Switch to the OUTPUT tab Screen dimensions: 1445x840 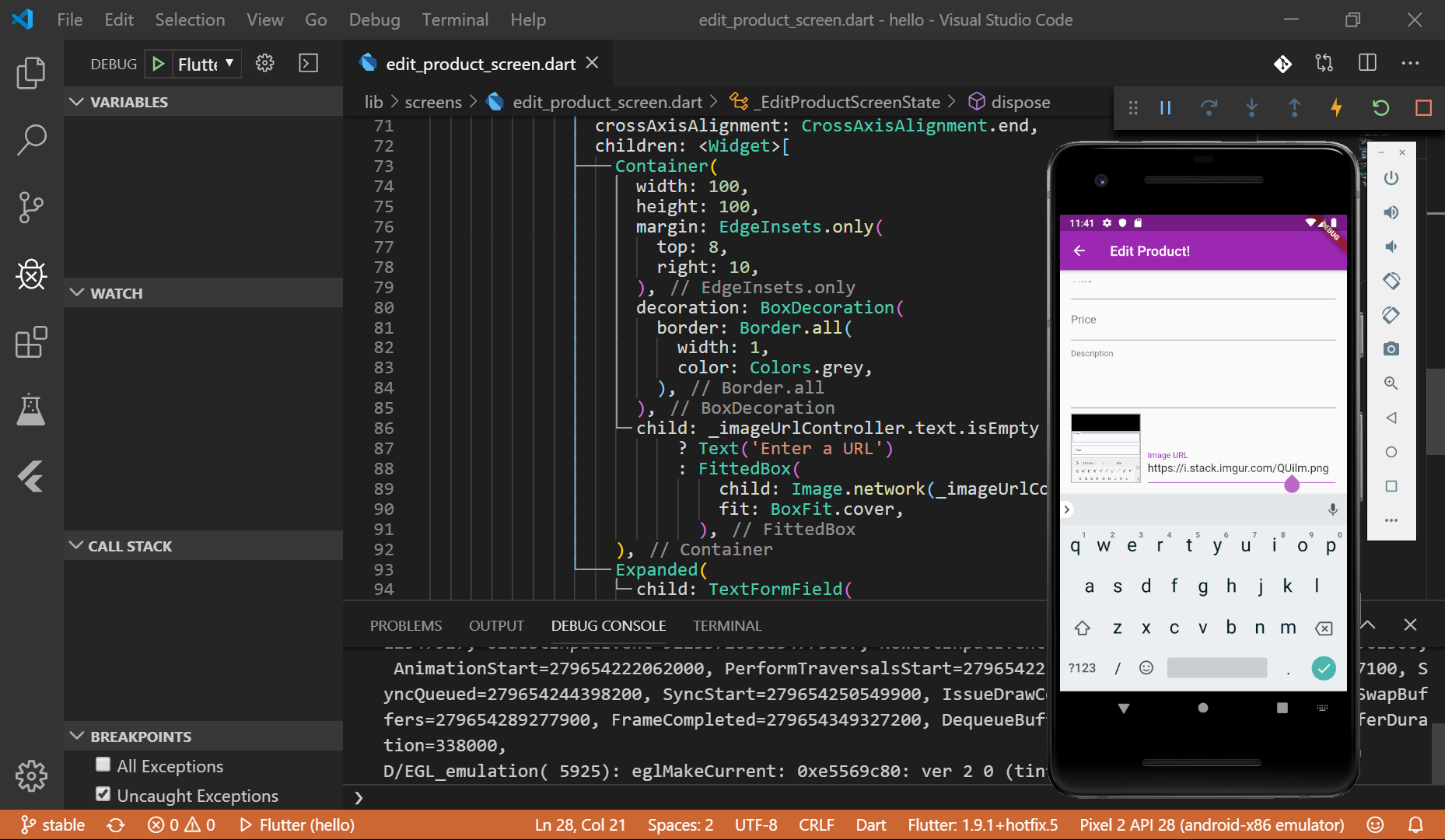[x=496, y=626]
